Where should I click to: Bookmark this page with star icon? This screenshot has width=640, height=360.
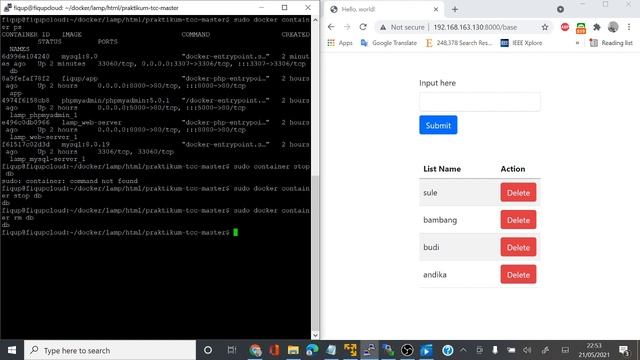click(545, 27)
